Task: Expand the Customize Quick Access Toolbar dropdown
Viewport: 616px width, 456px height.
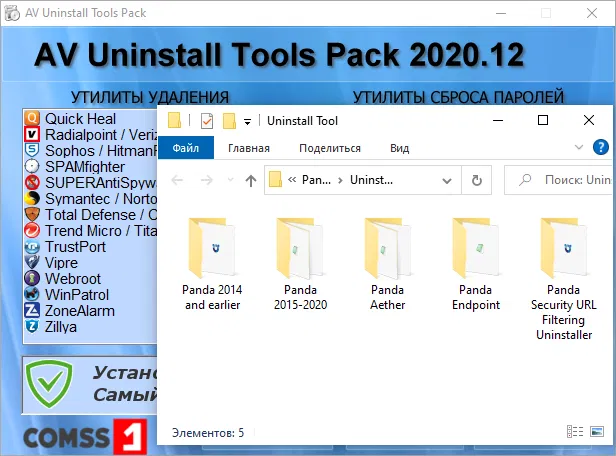Action: [x=248, y=122]
